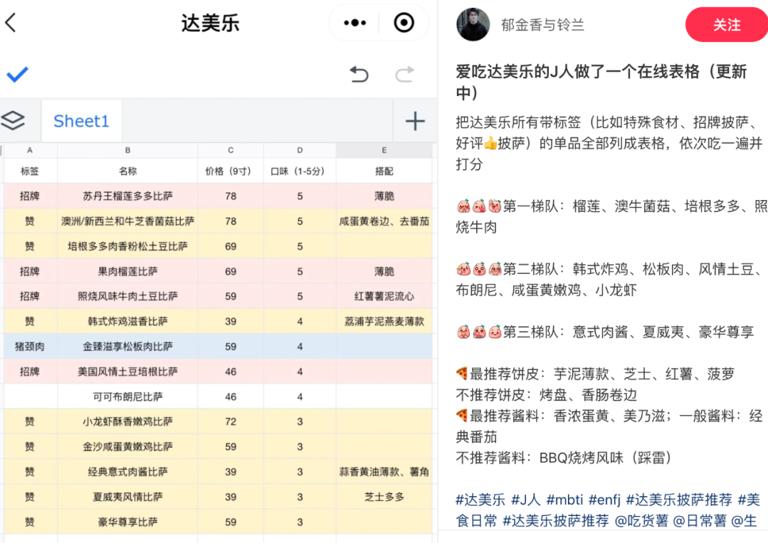
Task: Select cell 芝士多多
Action: (384, 497)
